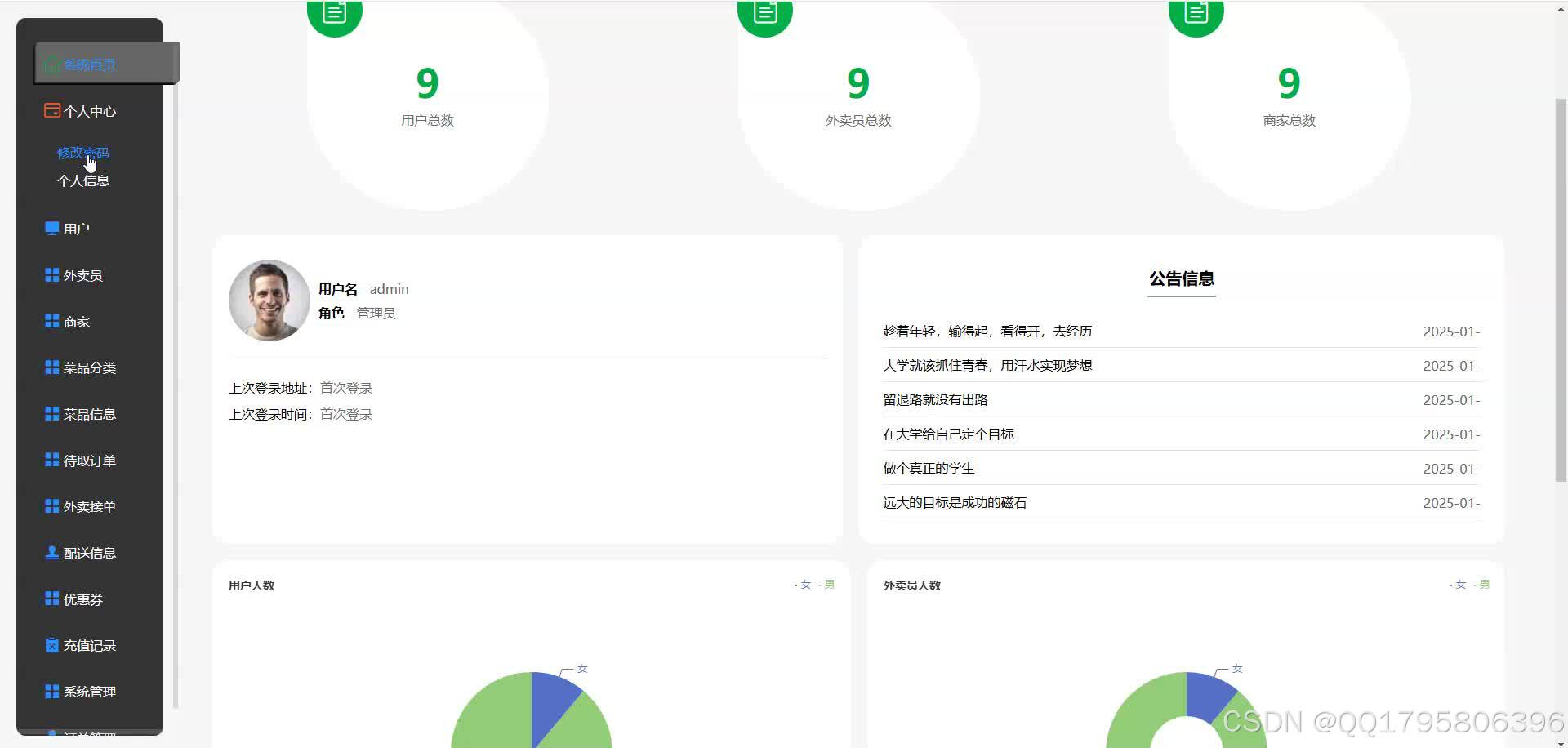Select 个人信息 under 个人中心
Screen dimensions: 1568x748
[x=83, y=180]
